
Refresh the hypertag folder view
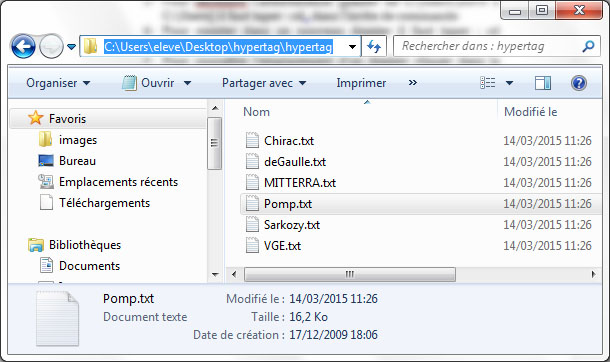coord(374,47)
